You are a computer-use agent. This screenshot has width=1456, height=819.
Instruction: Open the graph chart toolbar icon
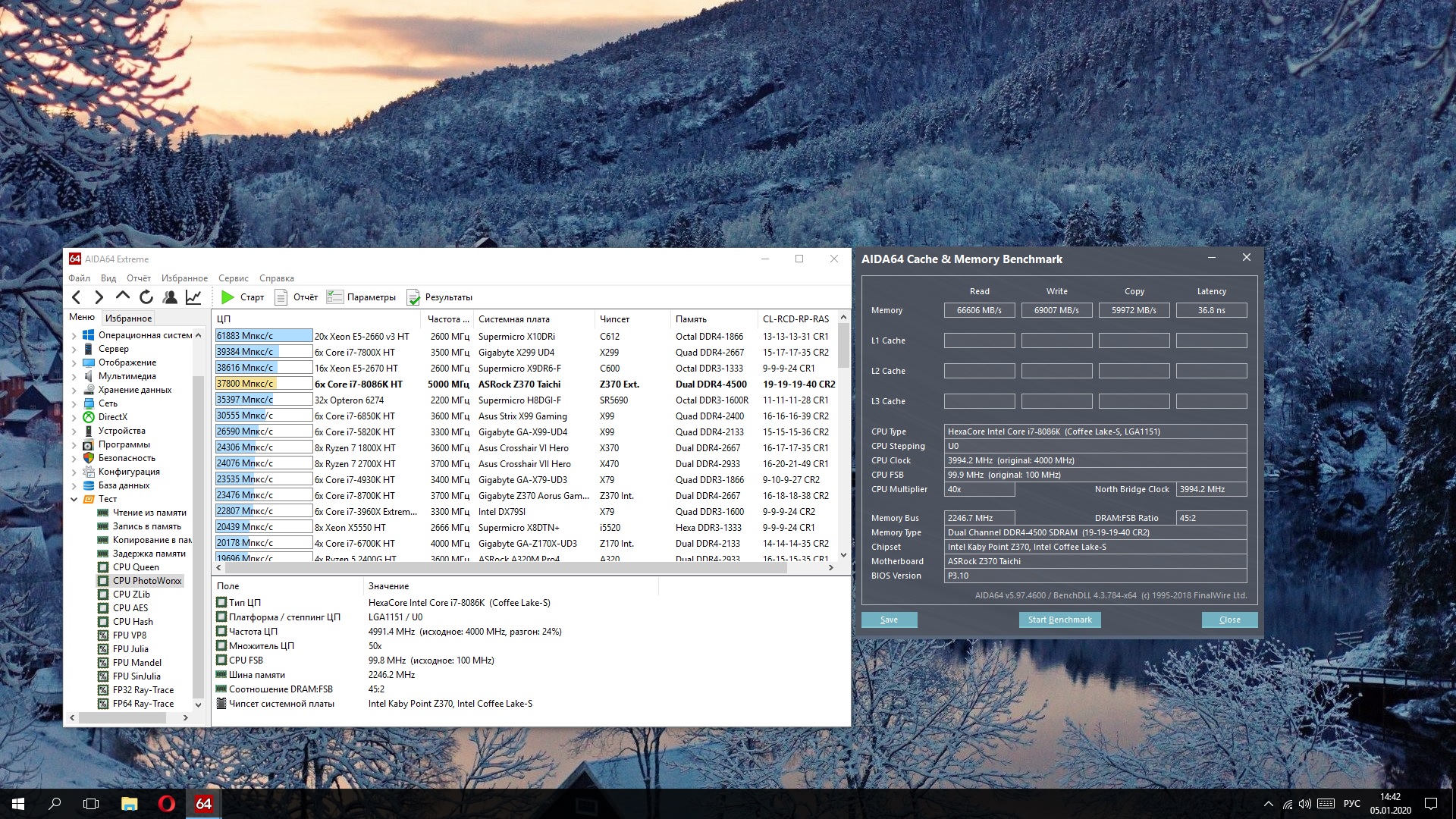point(193,297)
